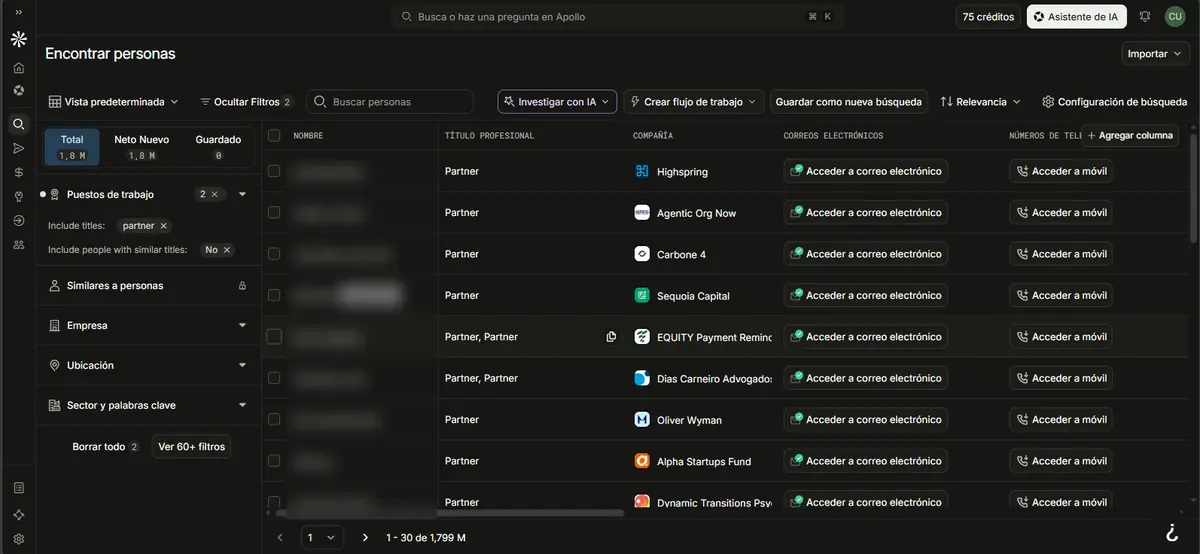Image resolution: width=1200 pixels, height=554 pixels.
Task: Open the people group icon in sidebar
Action: (x=18, y=244)
